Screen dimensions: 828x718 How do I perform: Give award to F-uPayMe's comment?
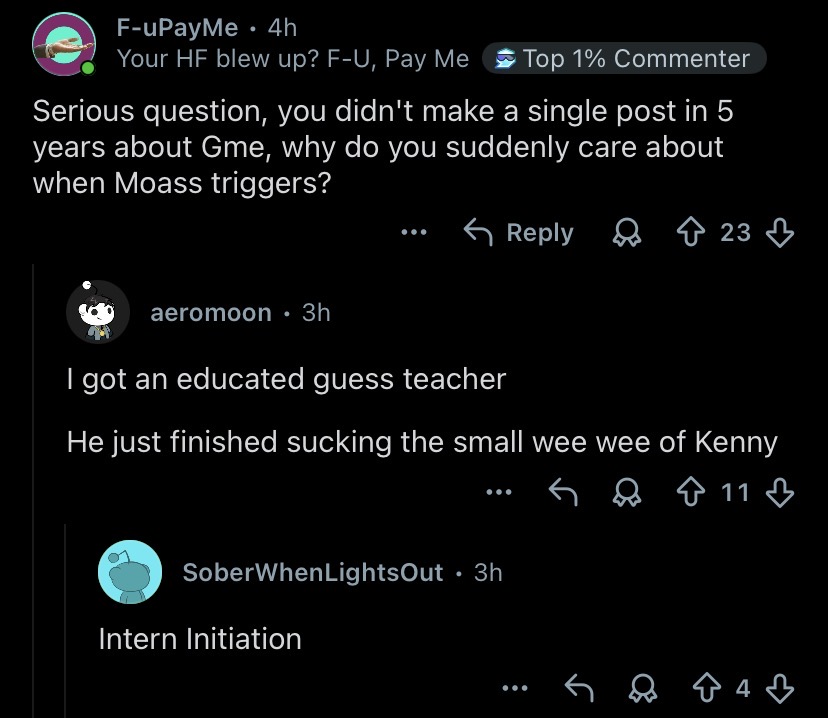pyautogui.click(x=626, y=233)
